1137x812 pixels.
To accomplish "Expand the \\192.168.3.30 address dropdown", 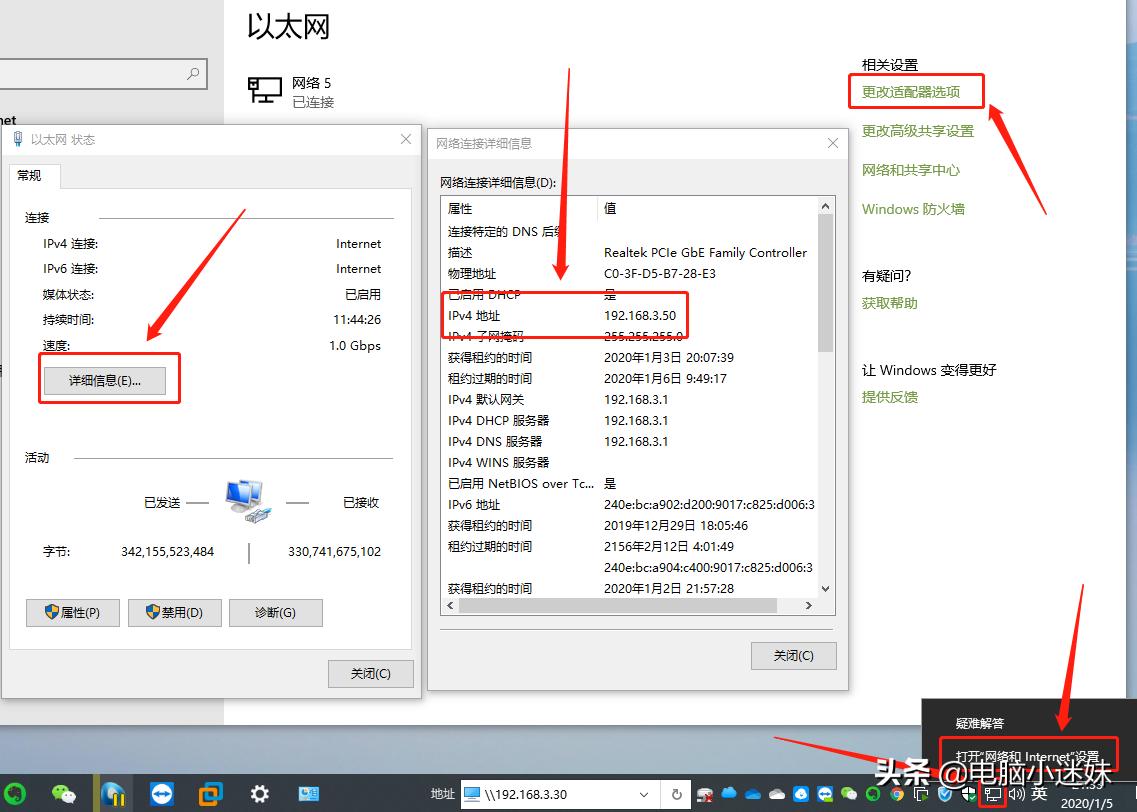I will 644,793.
